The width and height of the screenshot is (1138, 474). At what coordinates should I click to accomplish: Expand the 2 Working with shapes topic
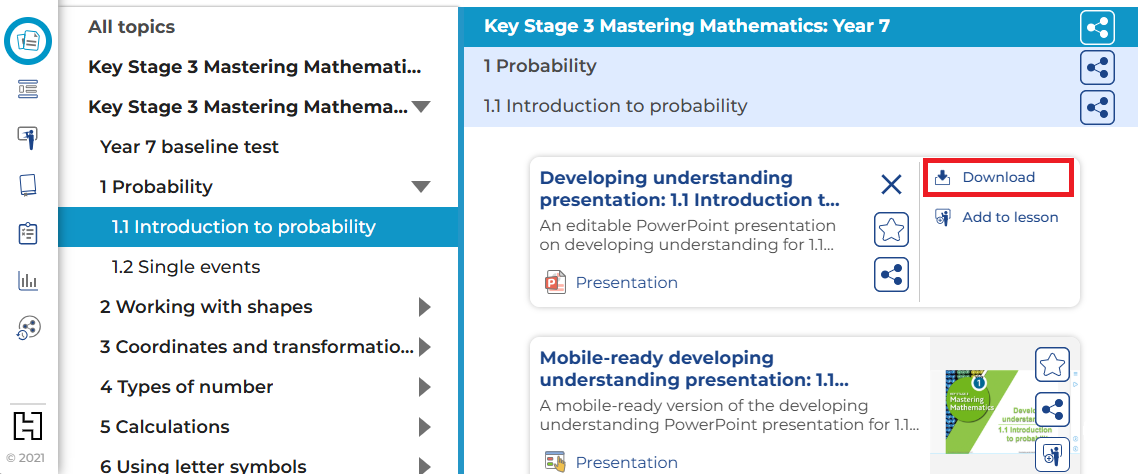424,307
